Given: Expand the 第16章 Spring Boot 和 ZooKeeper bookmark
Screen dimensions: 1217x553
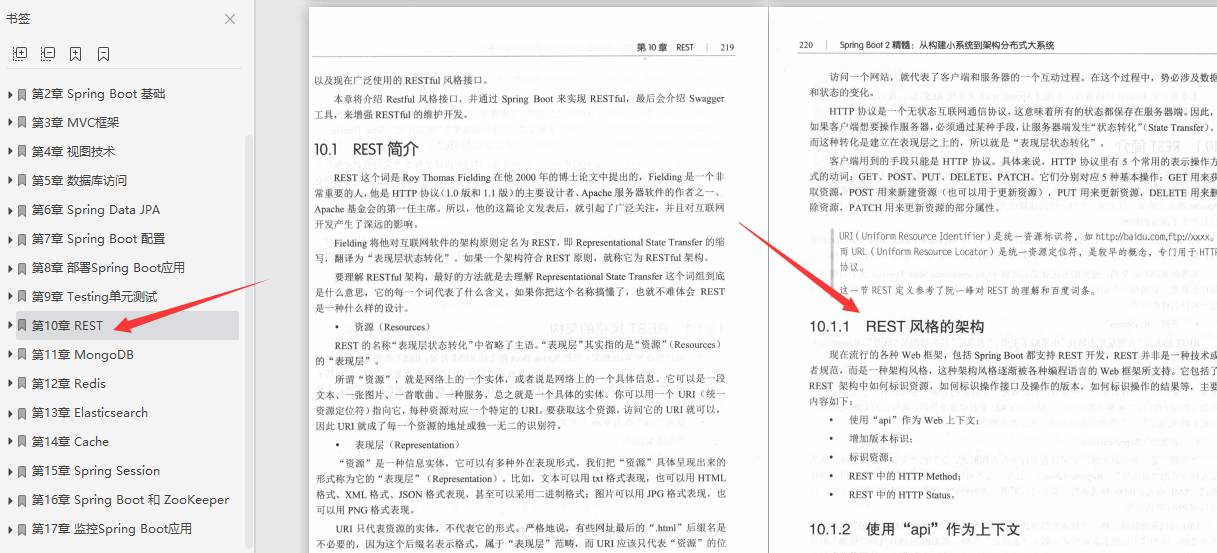Looking at the screenshot, I should pos(9,500).
